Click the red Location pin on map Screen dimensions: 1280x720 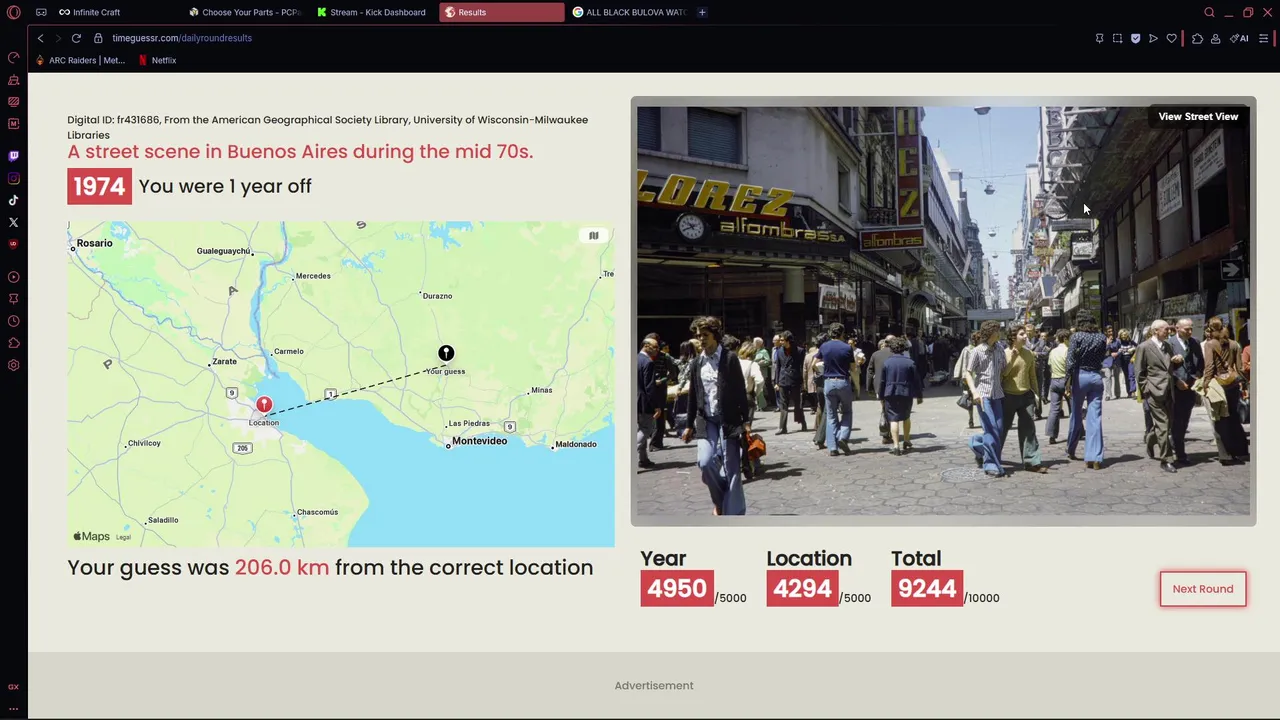[264, 405]
